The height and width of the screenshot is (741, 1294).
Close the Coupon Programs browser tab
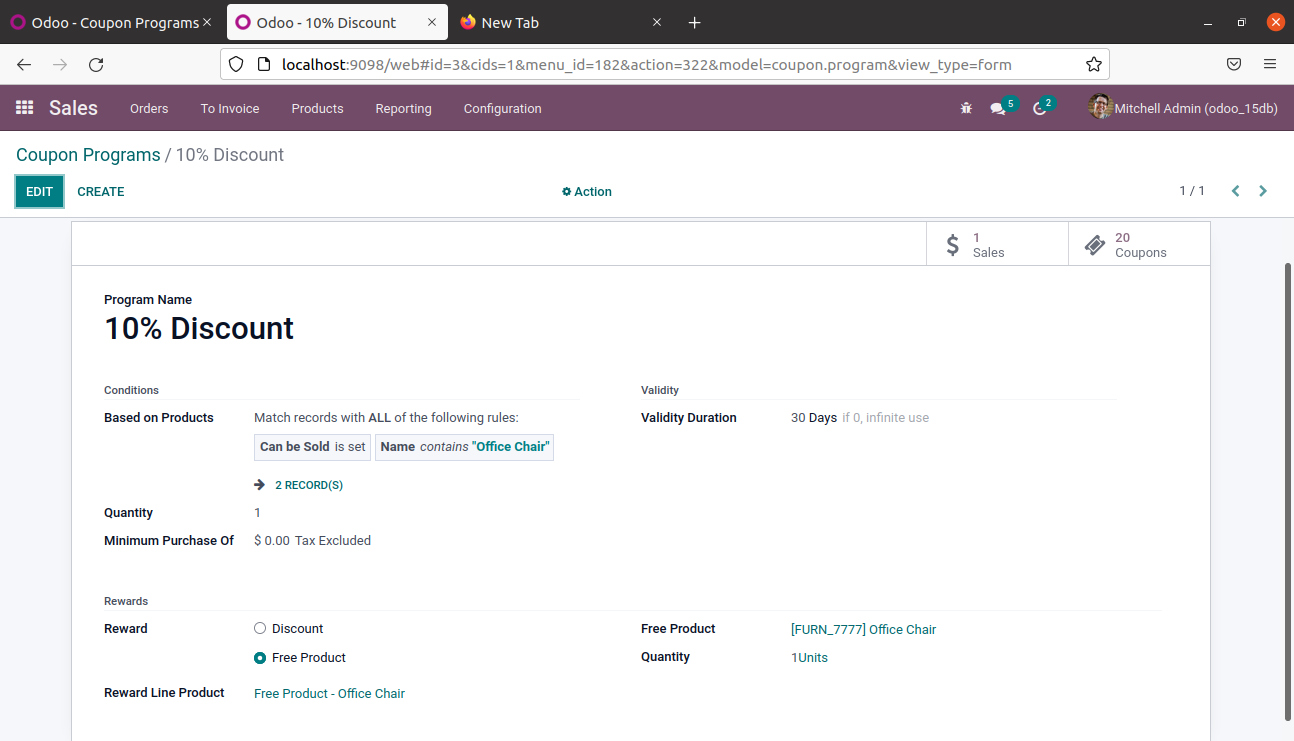pyautogui.click(x=206, y=22)
